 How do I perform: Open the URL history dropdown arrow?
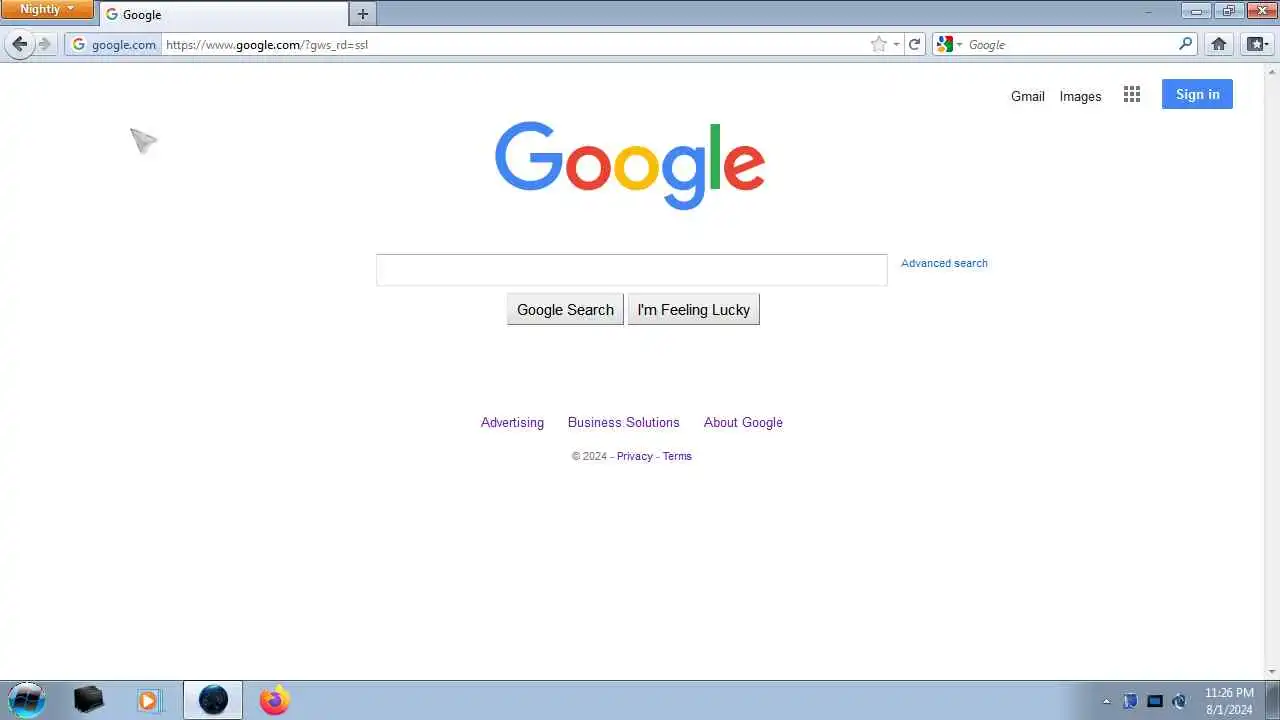click(x=896, y=44)
